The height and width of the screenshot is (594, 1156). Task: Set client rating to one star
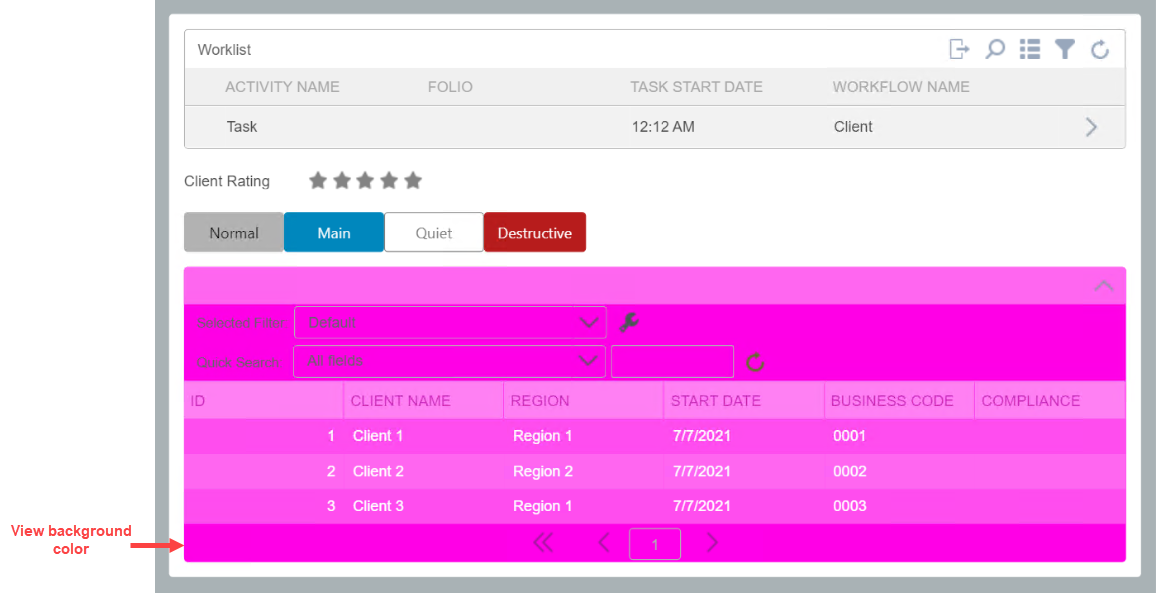[318, 181]
